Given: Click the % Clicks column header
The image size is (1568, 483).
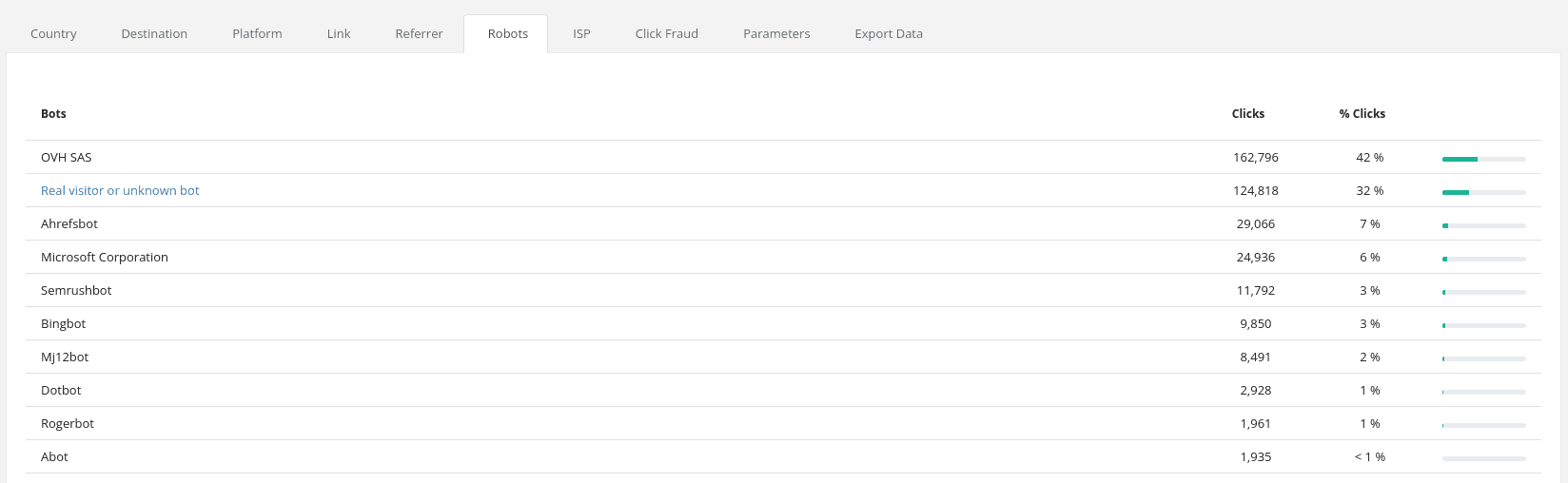Looking at the screenshot, I should (1362, 114).
